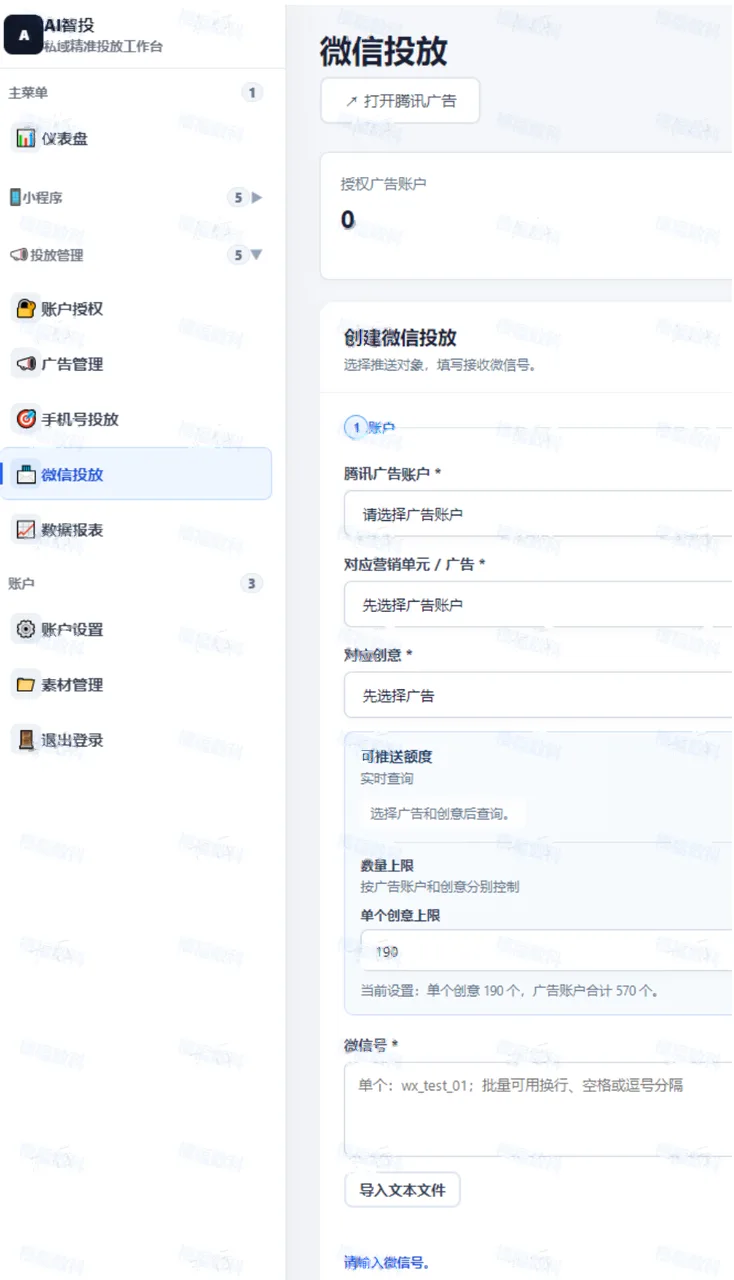Open 广告管理 in the sidebar
734x1280 pixels.
click(136, 364)
